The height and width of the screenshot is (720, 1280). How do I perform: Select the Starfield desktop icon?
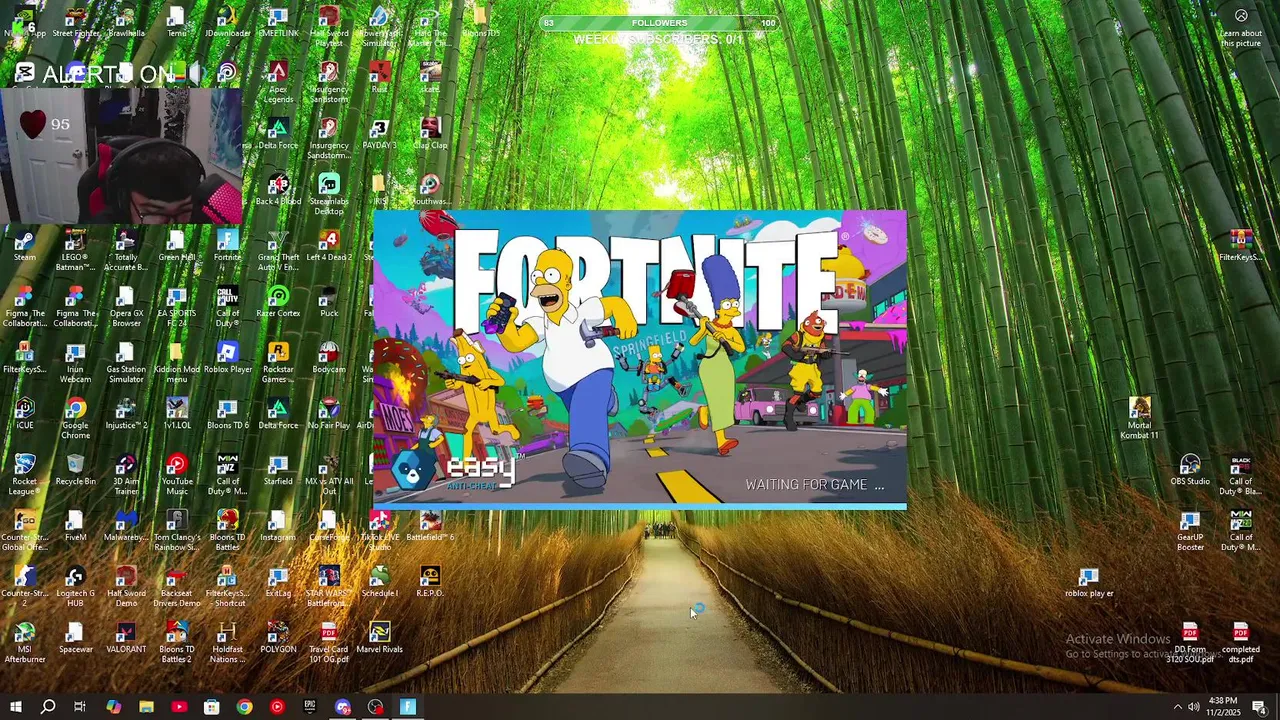(278, 471)
